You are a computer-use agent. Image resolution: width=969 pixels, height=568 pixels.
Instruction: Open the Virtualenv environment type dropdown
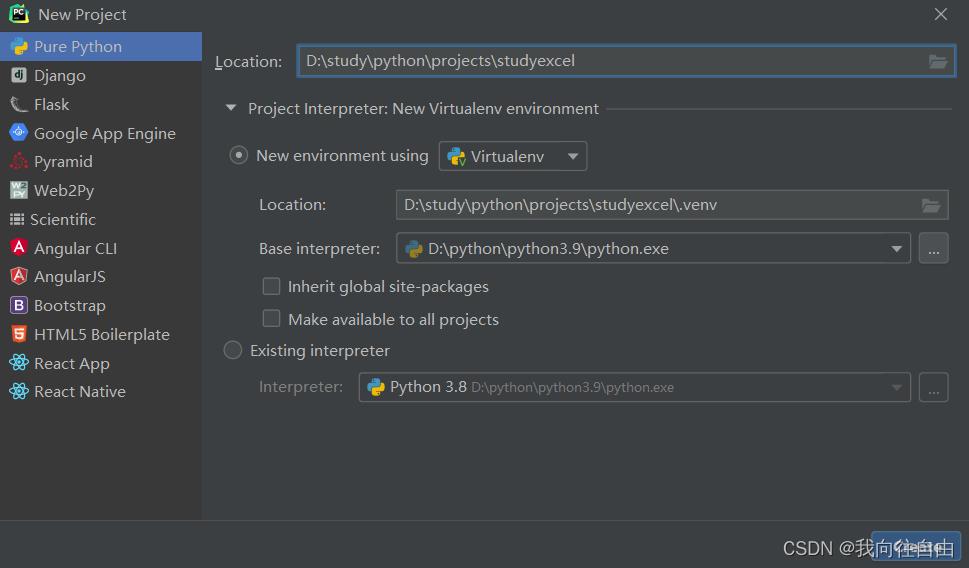[x=513, y=156]
